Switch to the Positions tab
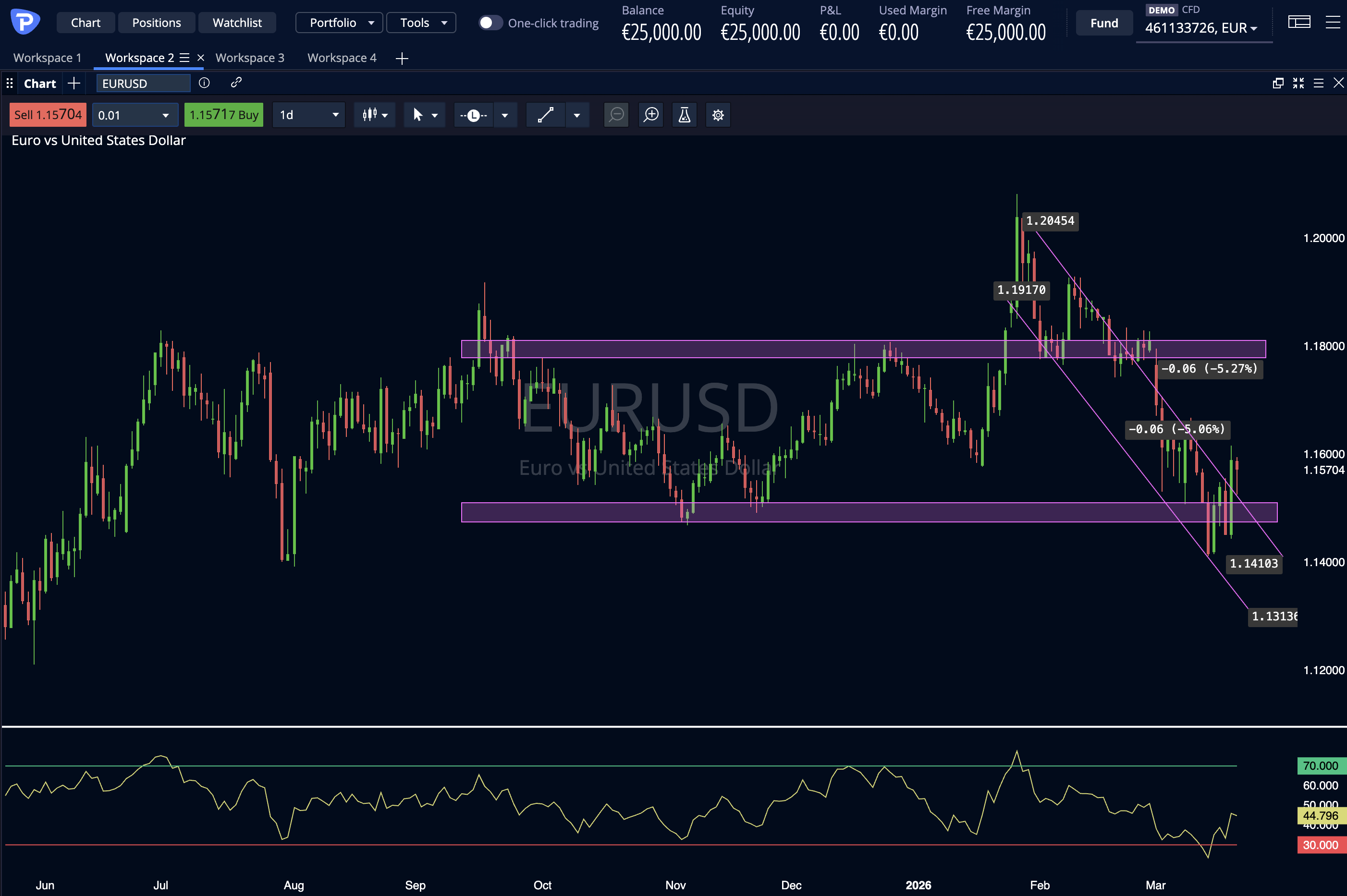The image size is (1347, 896). (x=156, y=22)
